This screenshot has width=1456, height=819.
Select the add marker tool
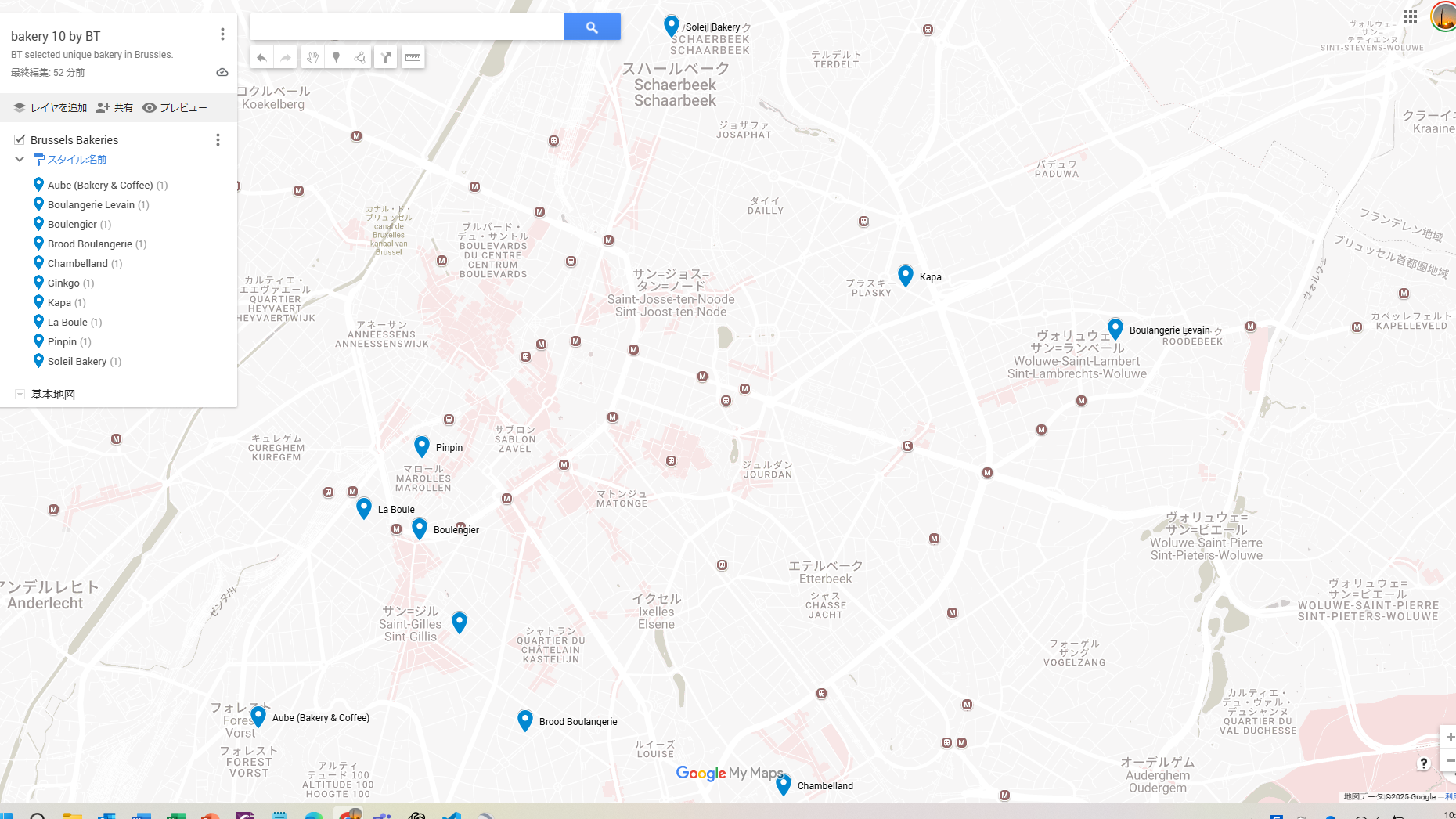(336, 57)
